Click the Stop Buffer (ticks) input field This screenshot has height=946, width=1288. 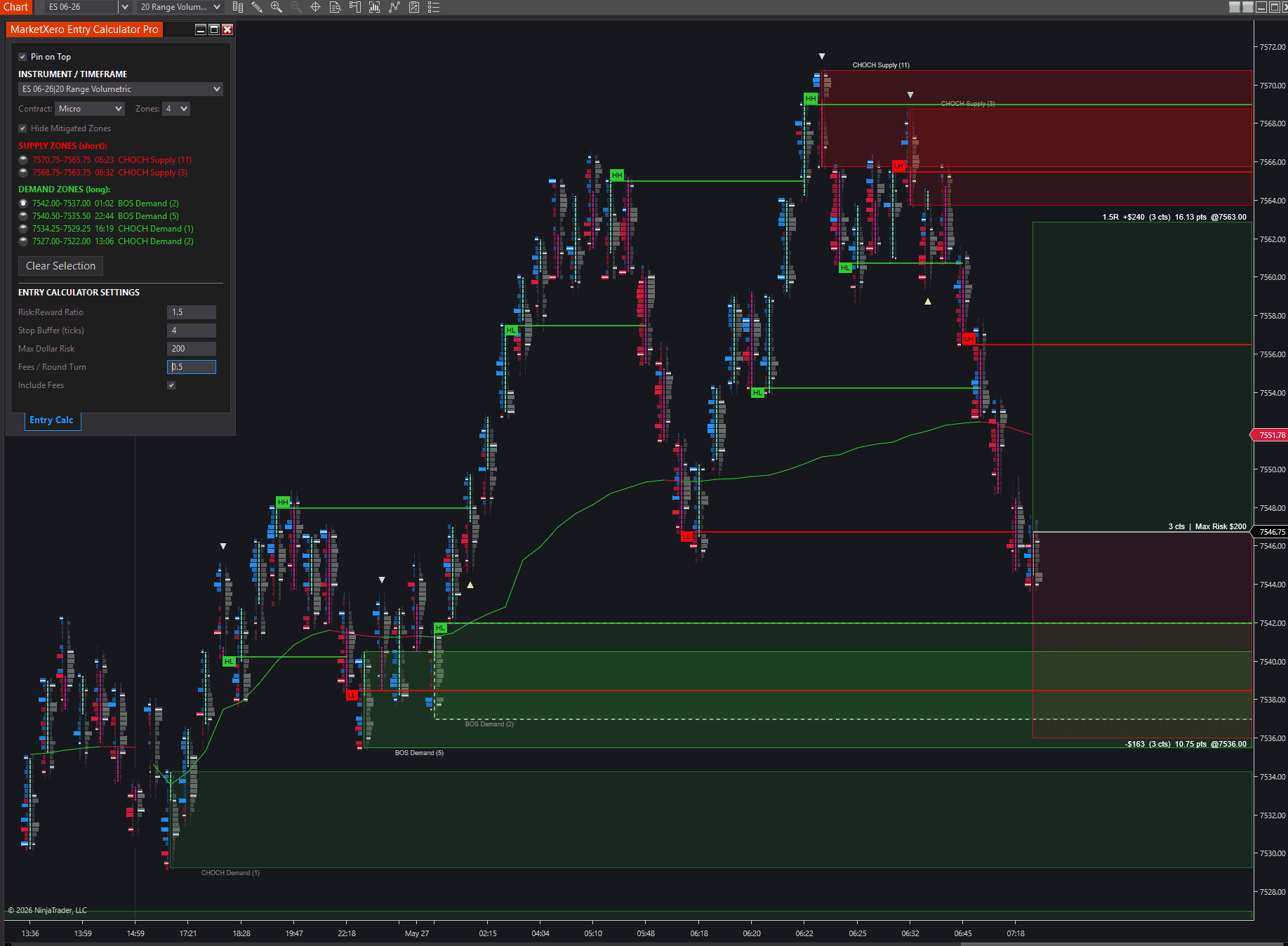(x=192, y=331)
